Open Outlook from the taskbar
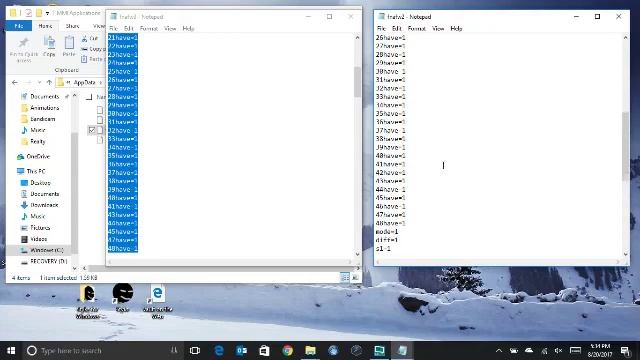 (242, 351)
